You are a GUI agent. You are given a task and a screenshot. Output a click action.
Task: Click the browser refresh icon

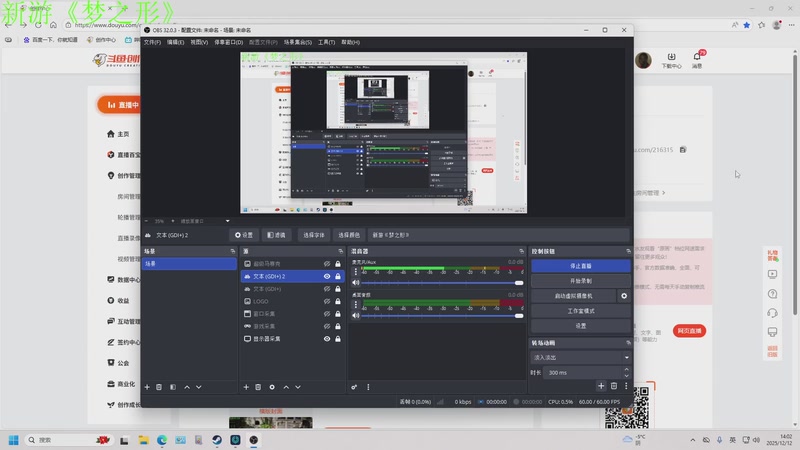(x=38, y=25)
